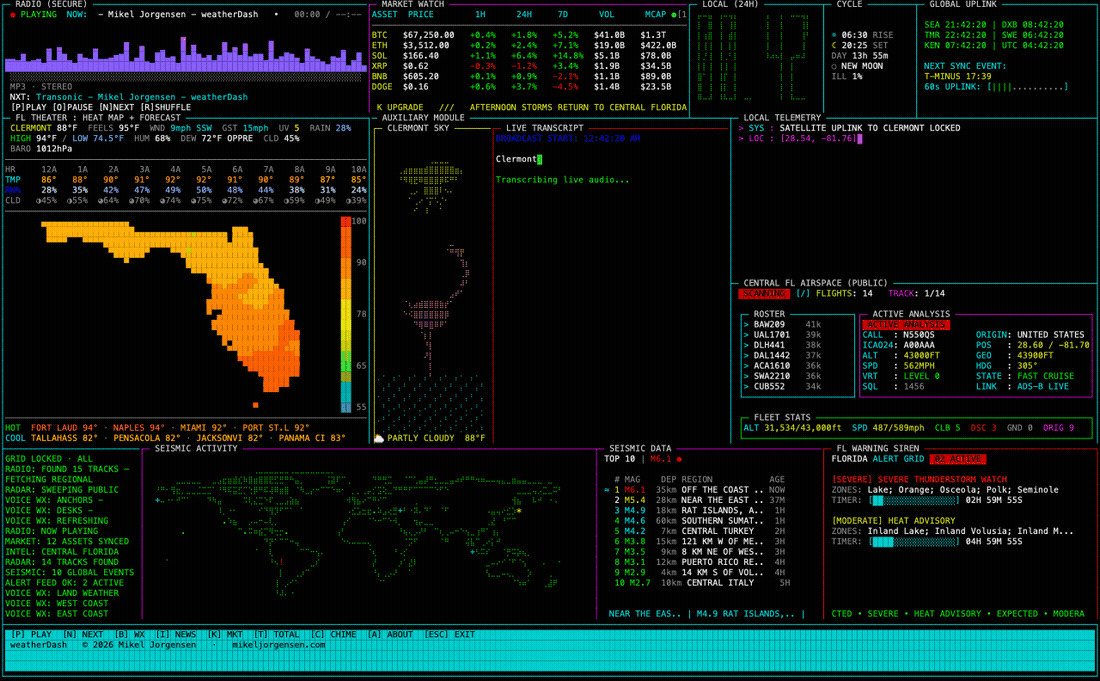Open [T] TOTAL from bottom bar
The width and height of the screenshot is (1100, 681).
(x=276, y=635)
